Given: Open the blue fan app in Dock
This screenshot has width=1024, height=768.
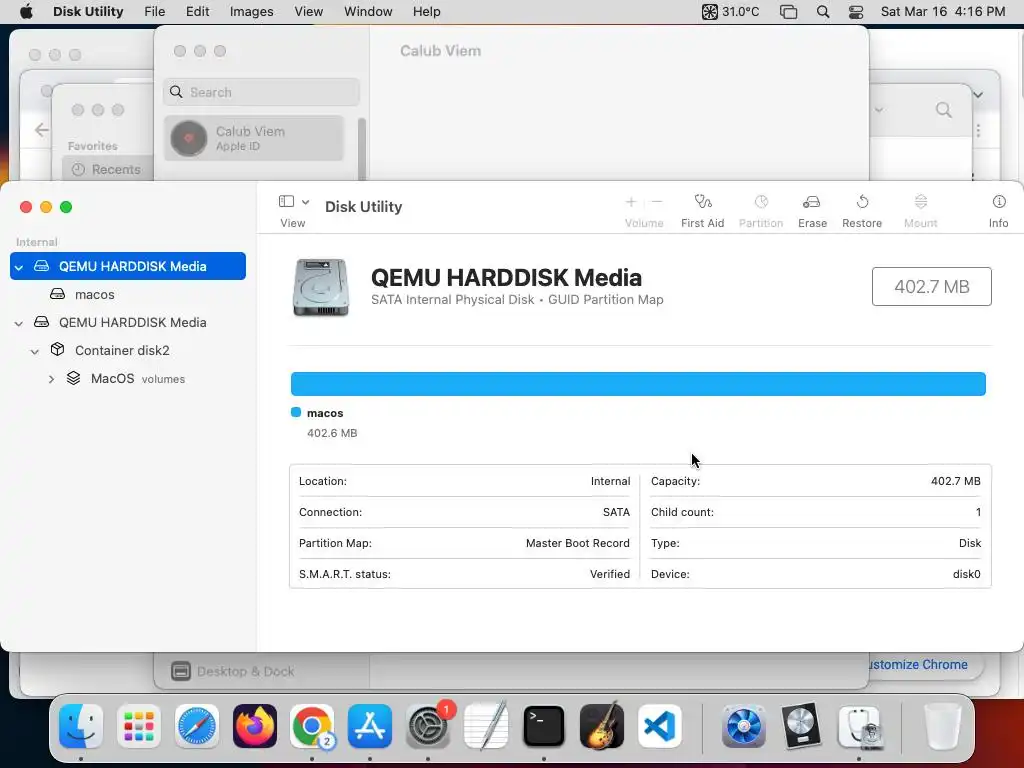Looking at the screenshot, I should coord(743,726).
